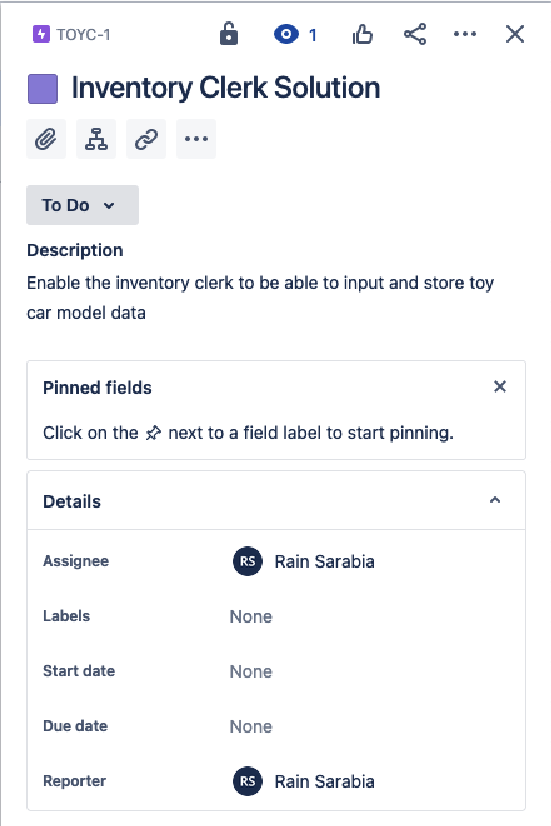Add a child issue with hierarchy icon
551x826 pixels.
coord(96,139)
